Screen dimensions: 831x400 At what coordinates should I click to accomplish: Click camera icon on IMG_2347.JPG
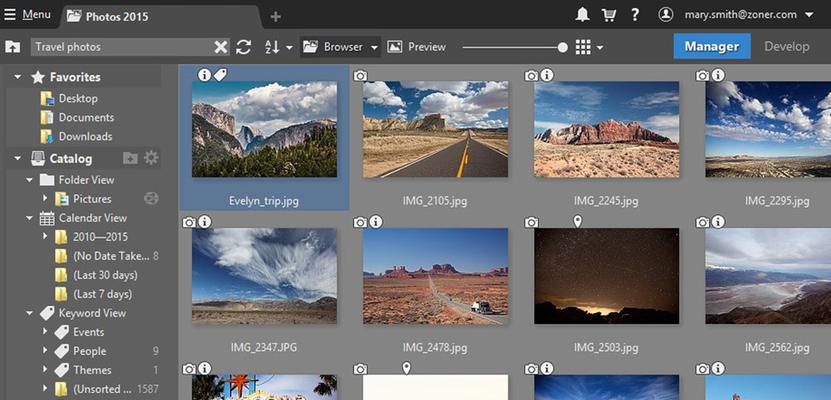pyautogui.click(x=189, y=223)
